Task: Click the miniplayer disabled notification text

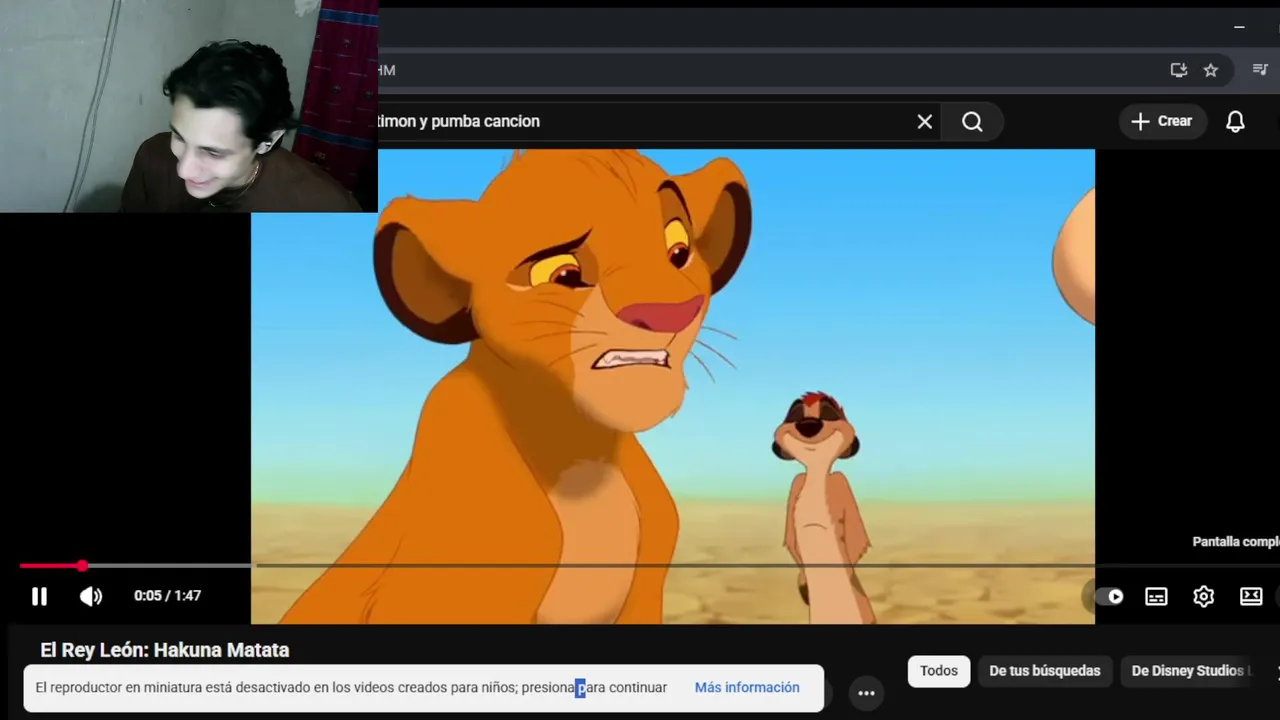Action: 351,688
